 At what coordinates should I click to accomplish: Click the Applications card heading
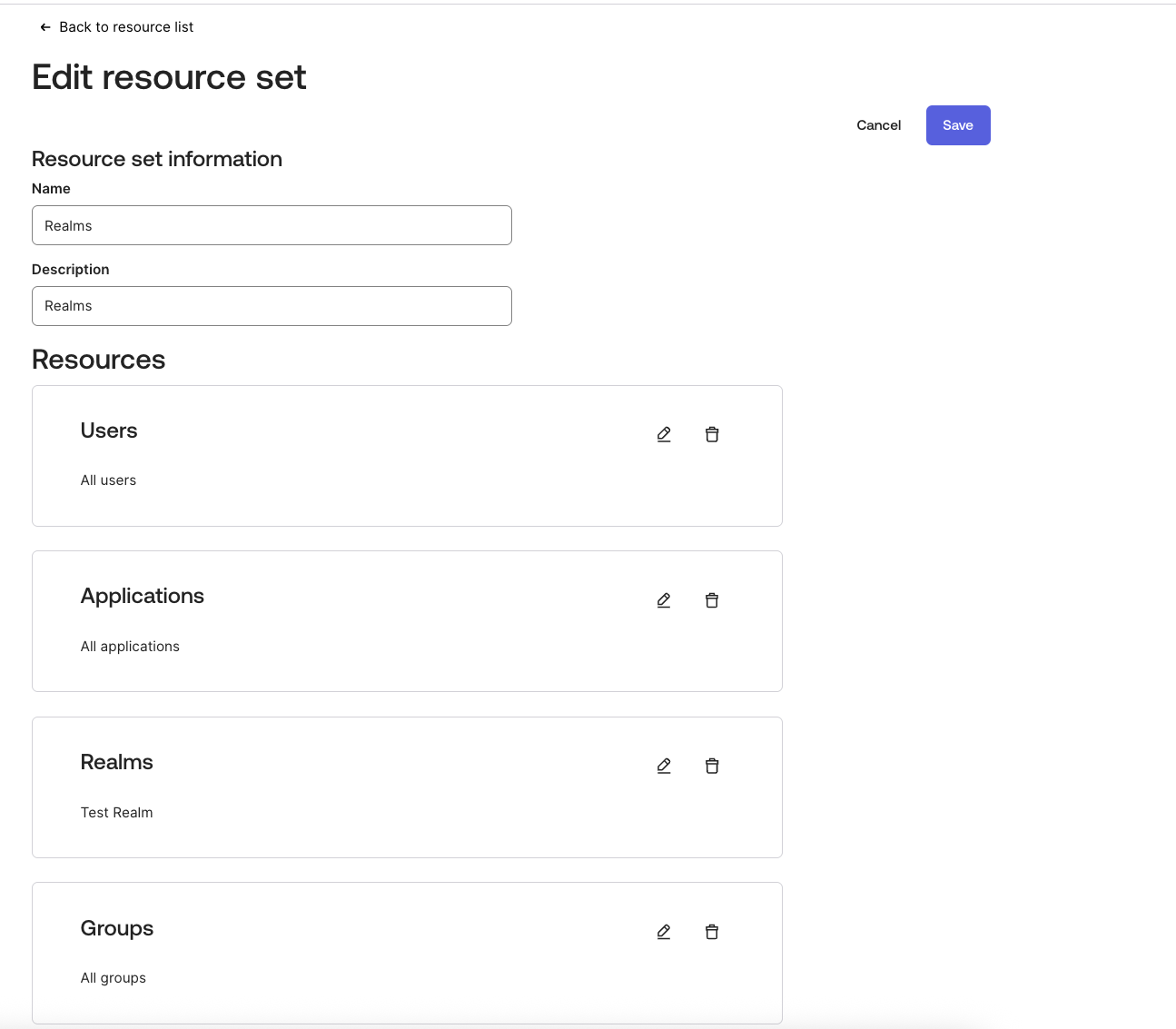tap(143, 596)
